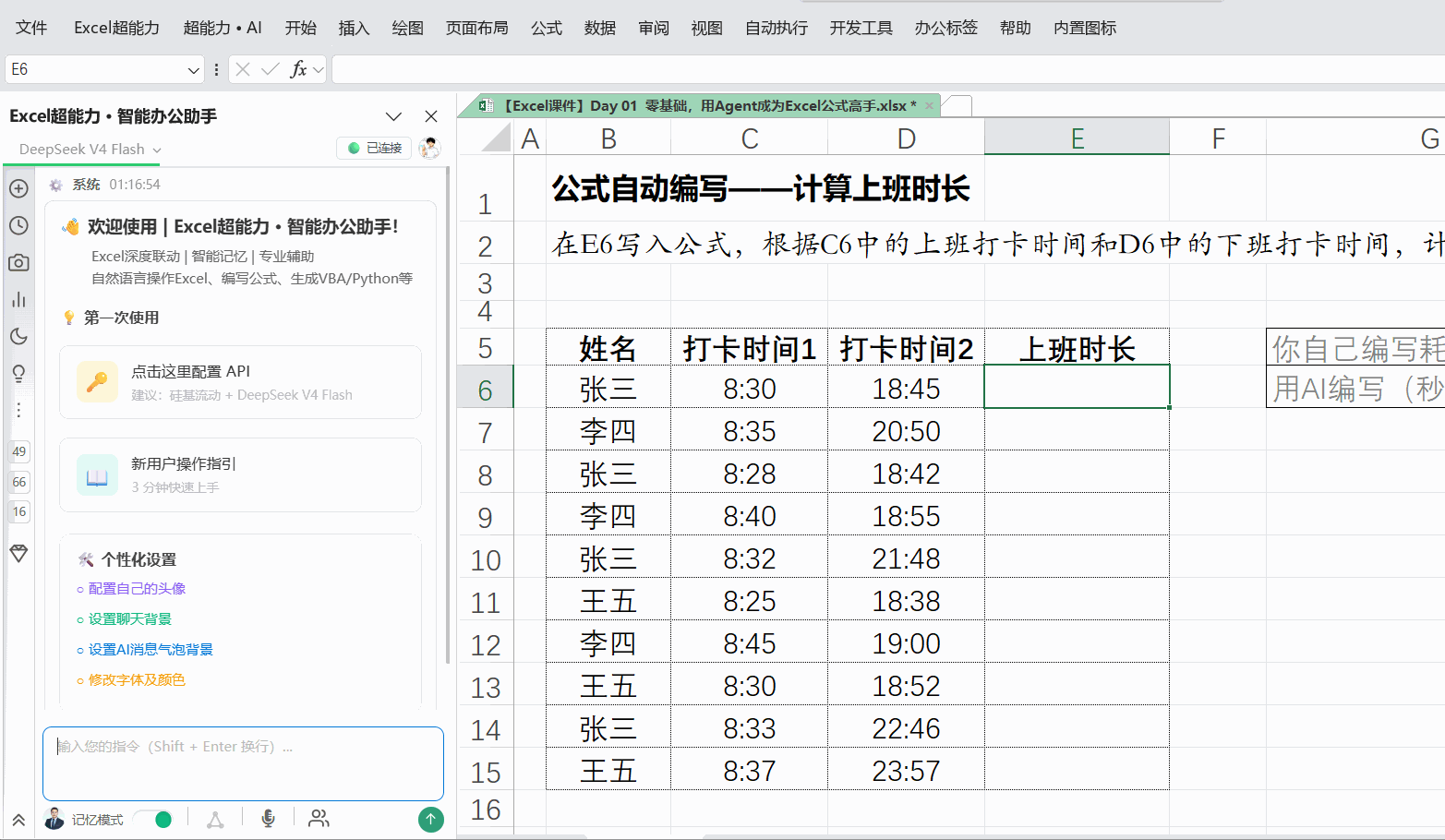Click the fx insert function icon
Viewport: 1445px width, 840px height.
(x=298, y=69)
